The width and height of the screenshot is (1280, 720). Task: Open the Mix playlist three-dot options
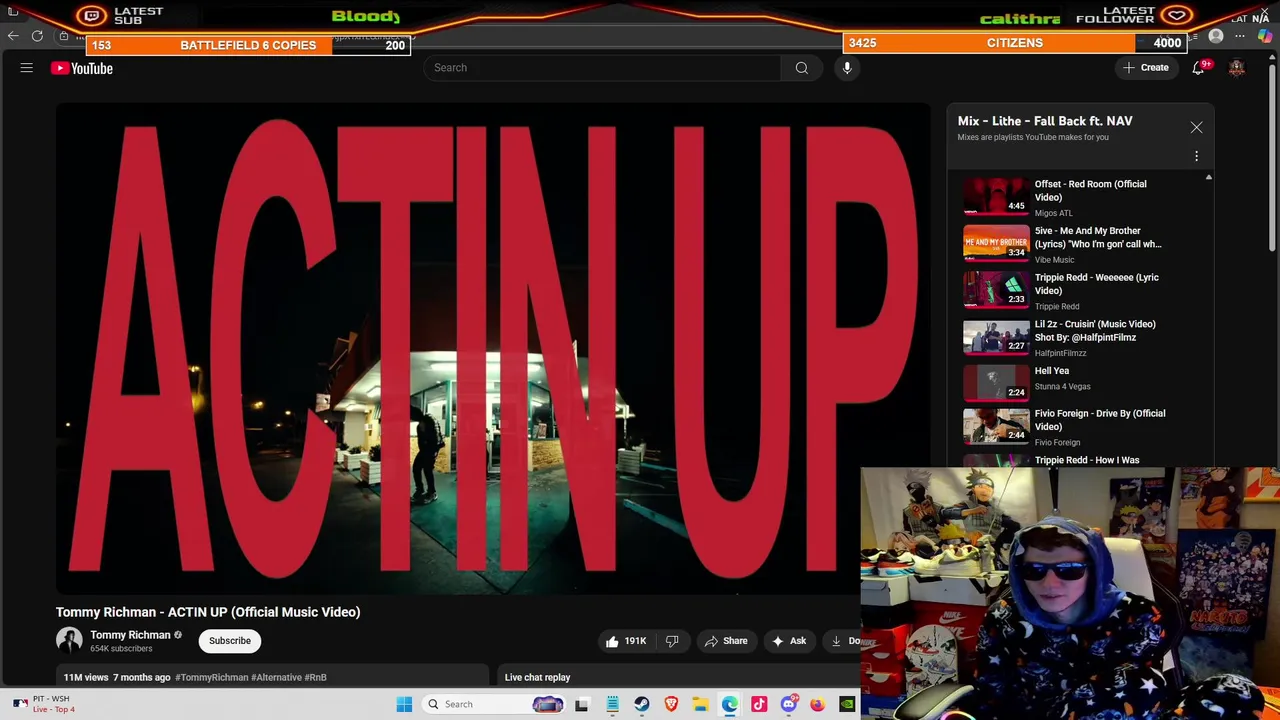[1196, 156]
